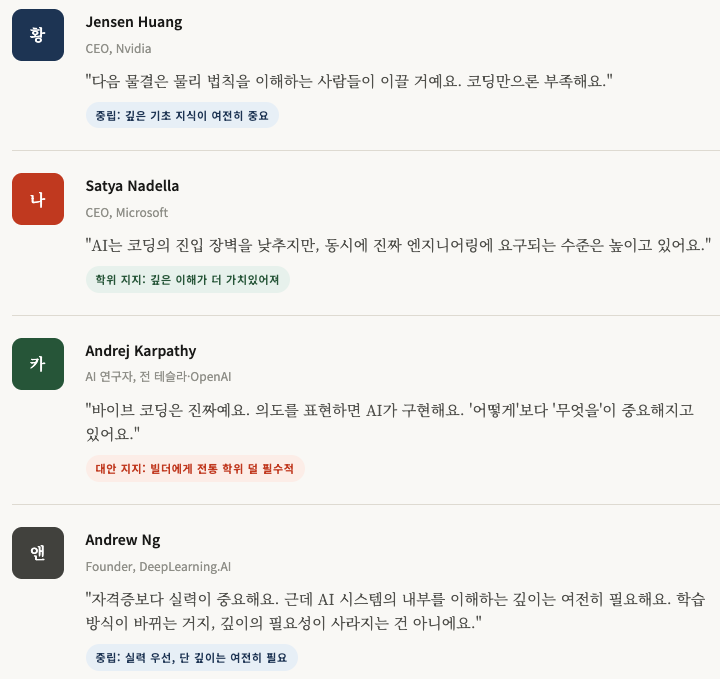Click Andrew Ng's quote about 자격증보다 실력
720x679 pixels.
point(395,611)
